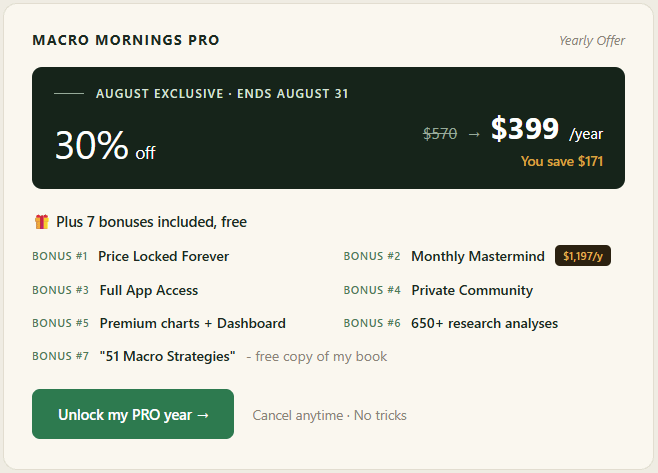Click the $399 discounted price
Viewport: 658px width, 473px height.
coord(525,128)
